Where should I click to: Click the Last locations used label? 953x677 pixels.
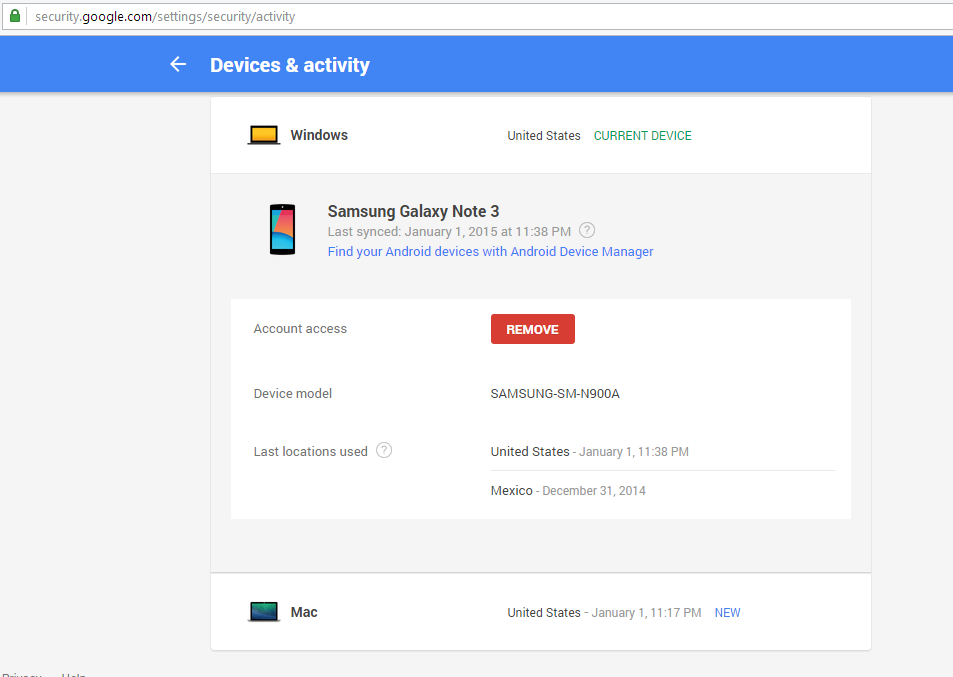311,452
